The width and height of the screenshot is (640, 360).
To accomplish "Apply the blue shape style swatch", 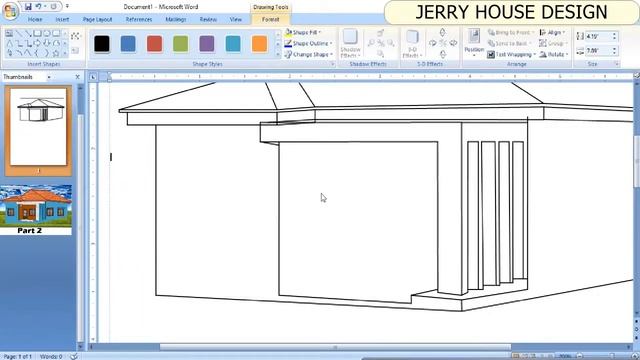I will click(x=128, y=44).
